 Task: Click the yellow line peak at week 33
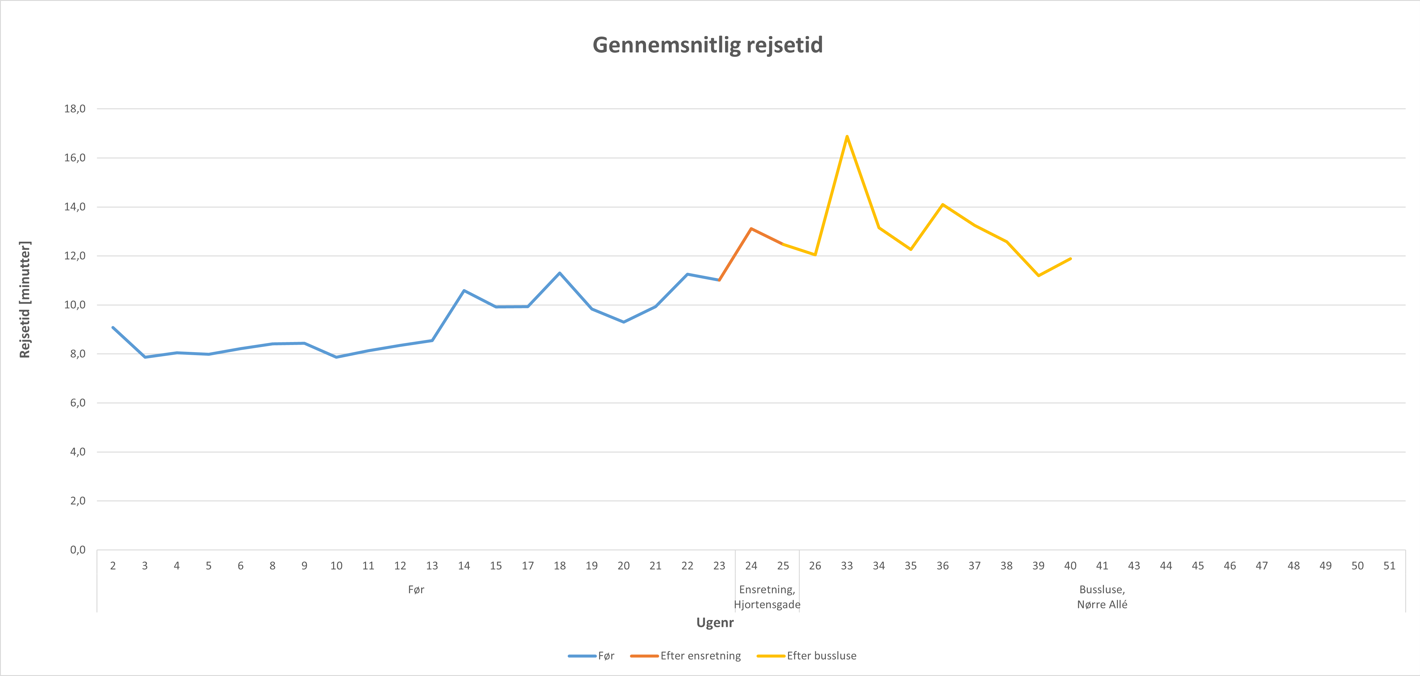(x=847, y=136)
